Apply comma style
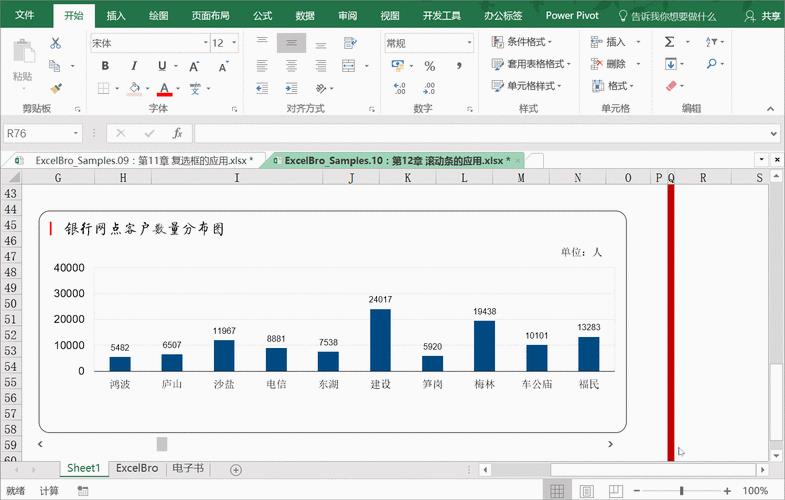Image resolution: width=785 pixels, height=500 pixels. (459, 66)
